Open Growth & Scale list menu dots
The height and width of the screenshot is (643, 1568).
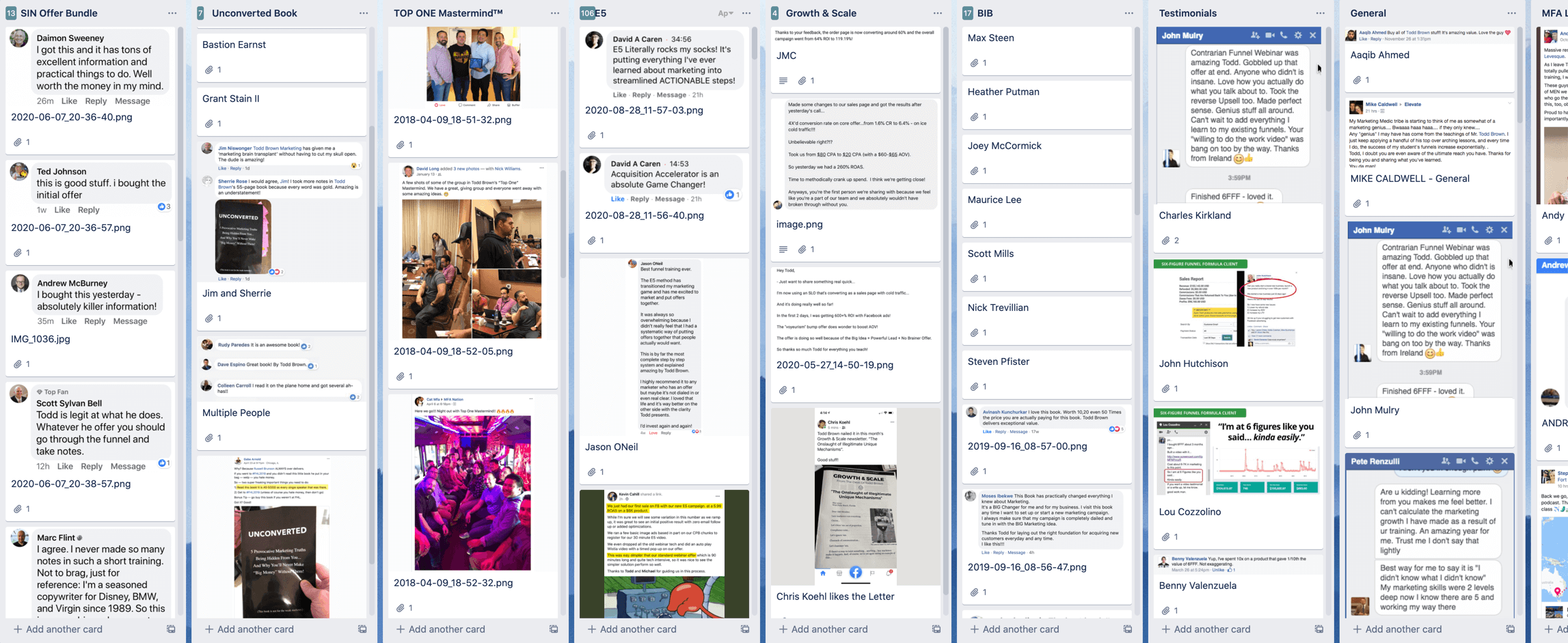tap(938, 13)
